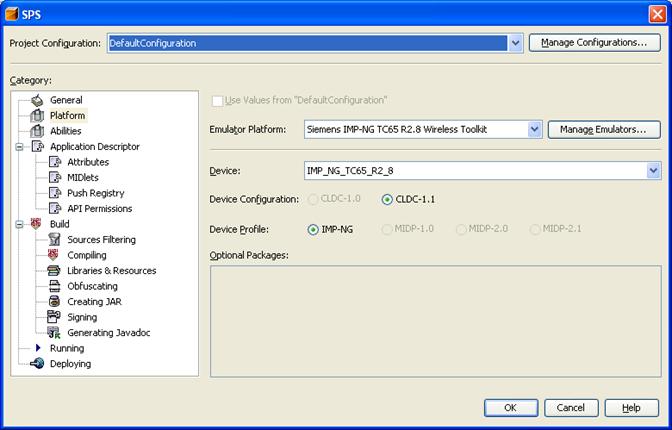
Task: Select Push Registry in category tree
Action: point(95,193)
